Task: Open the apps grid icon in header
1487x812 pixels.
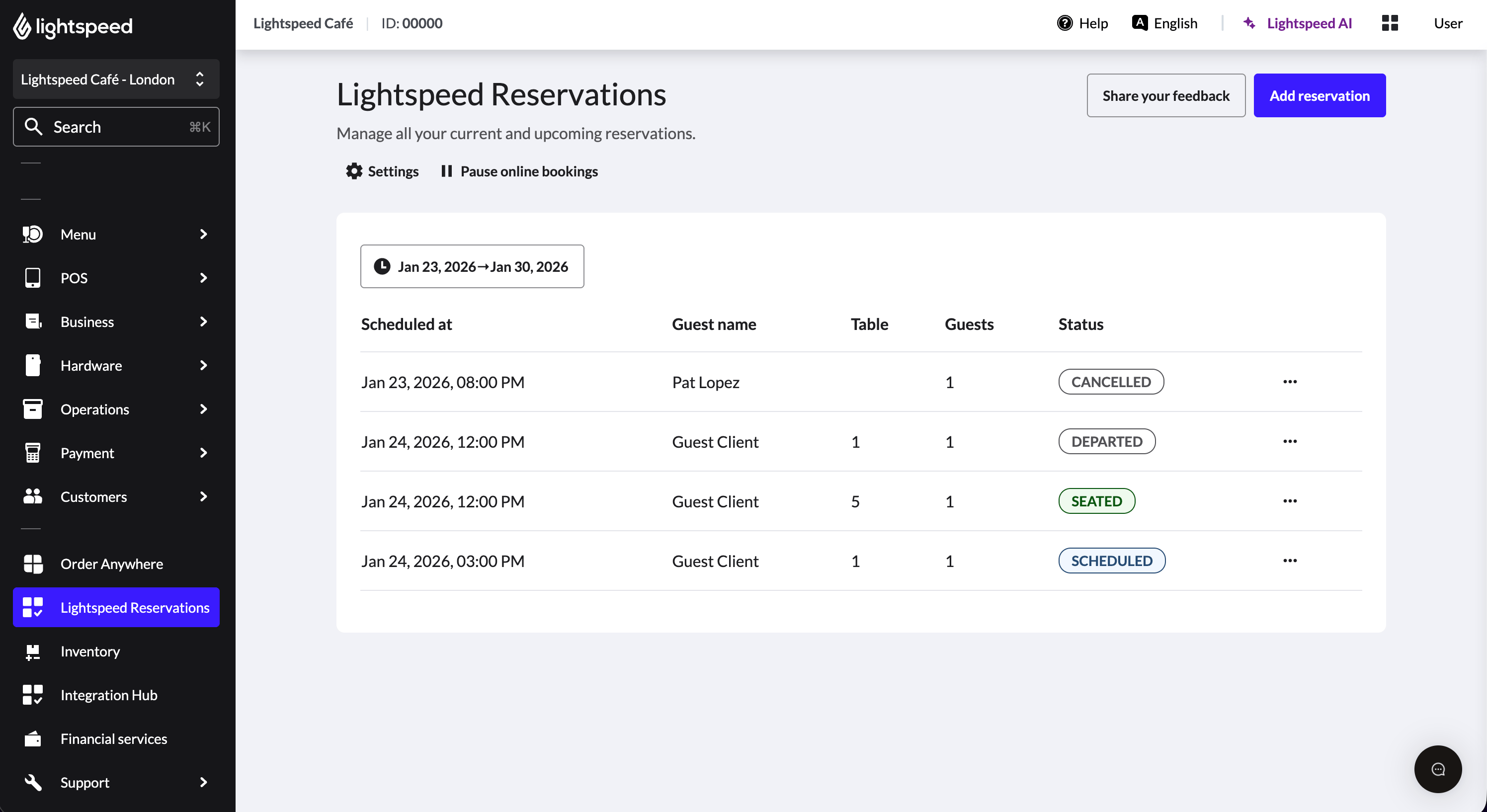Action: 1390,23
